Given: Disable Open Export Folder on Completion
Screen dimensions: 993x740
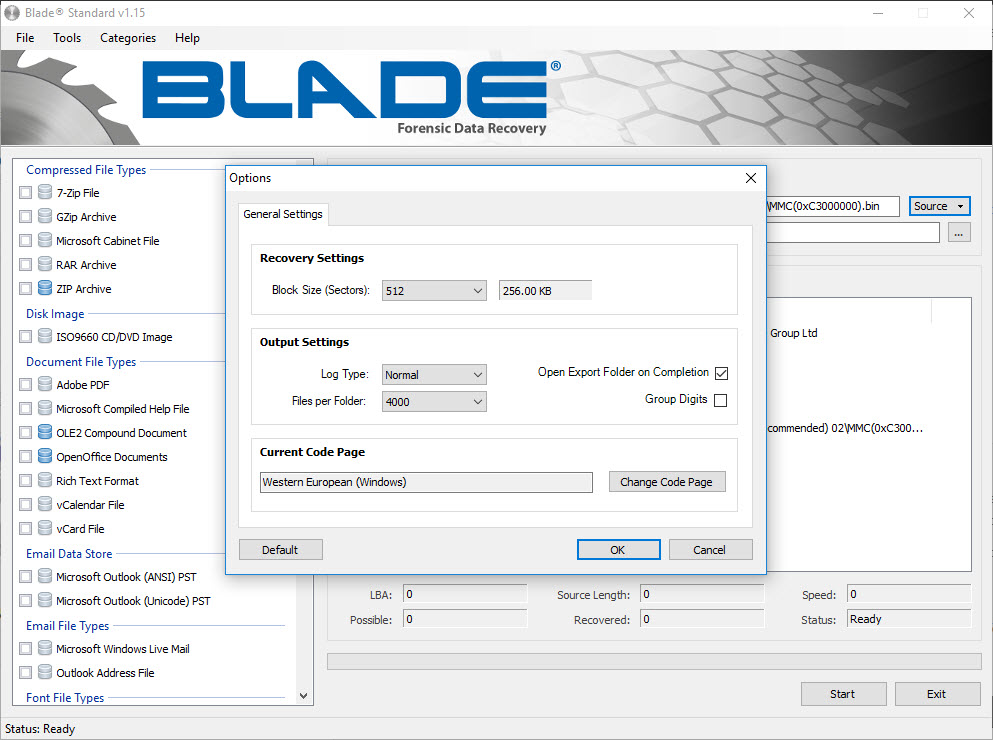Looking at the screenshot, I should click(x=721, y=373).
